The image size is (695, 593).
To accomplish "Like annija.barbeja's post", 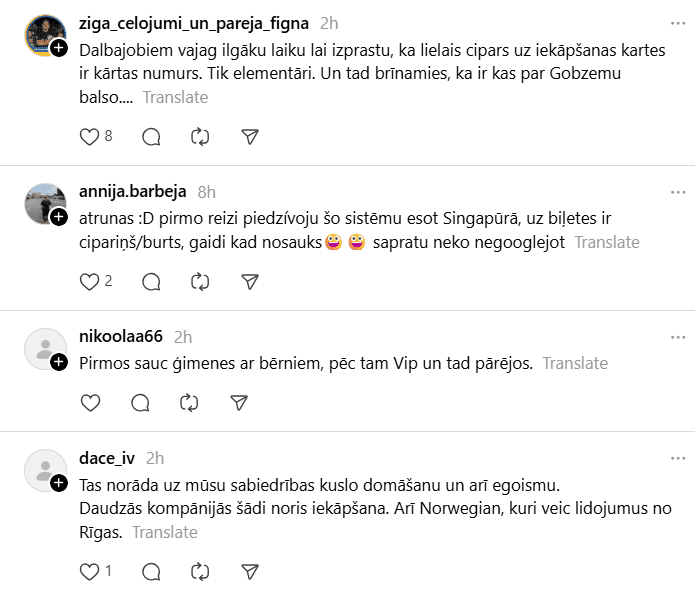I will point(90,281).
